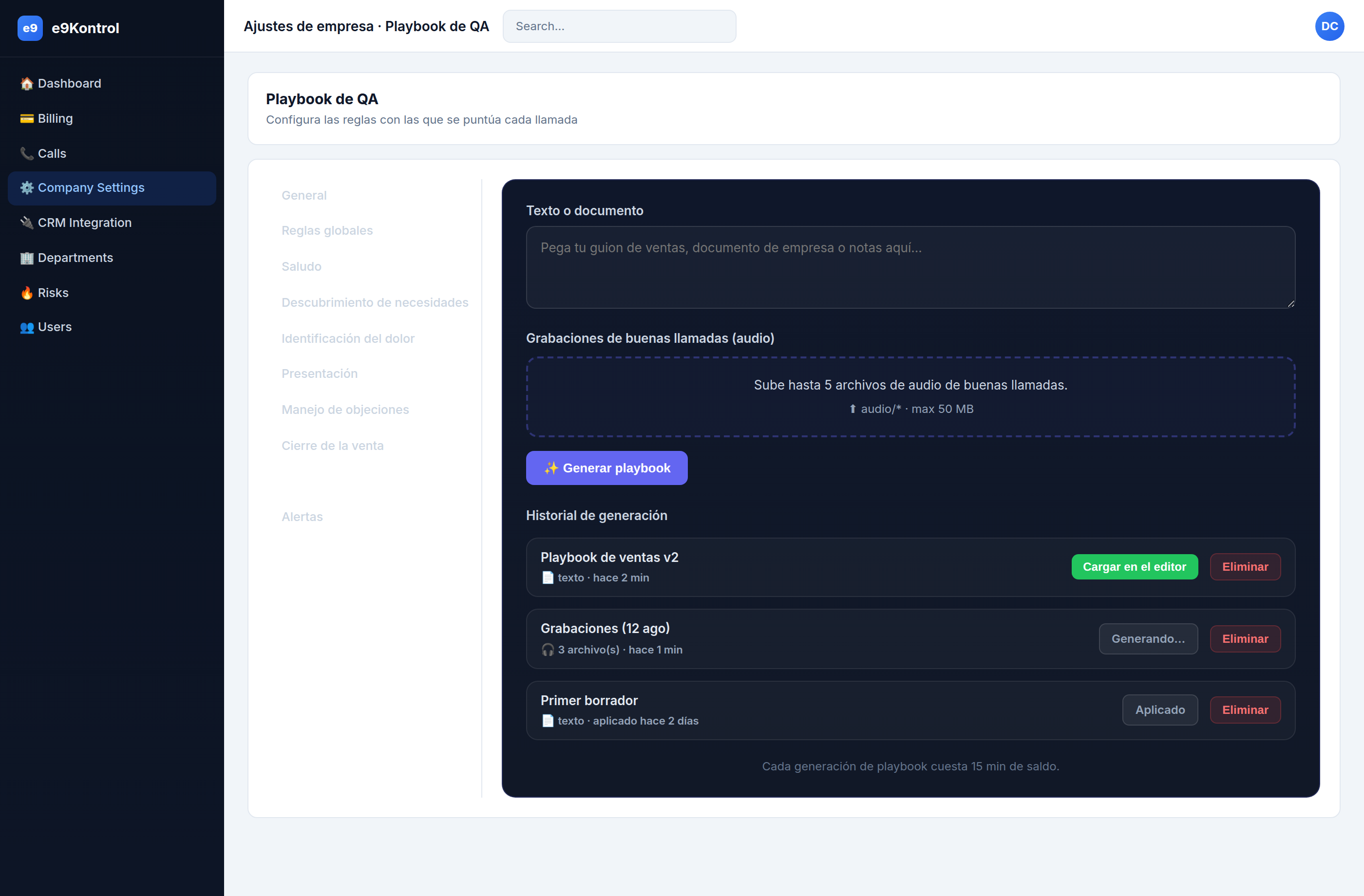The image size is (1364, 896).
Task: Open Manejo de objeciones tab
Action: coord(345,410)
